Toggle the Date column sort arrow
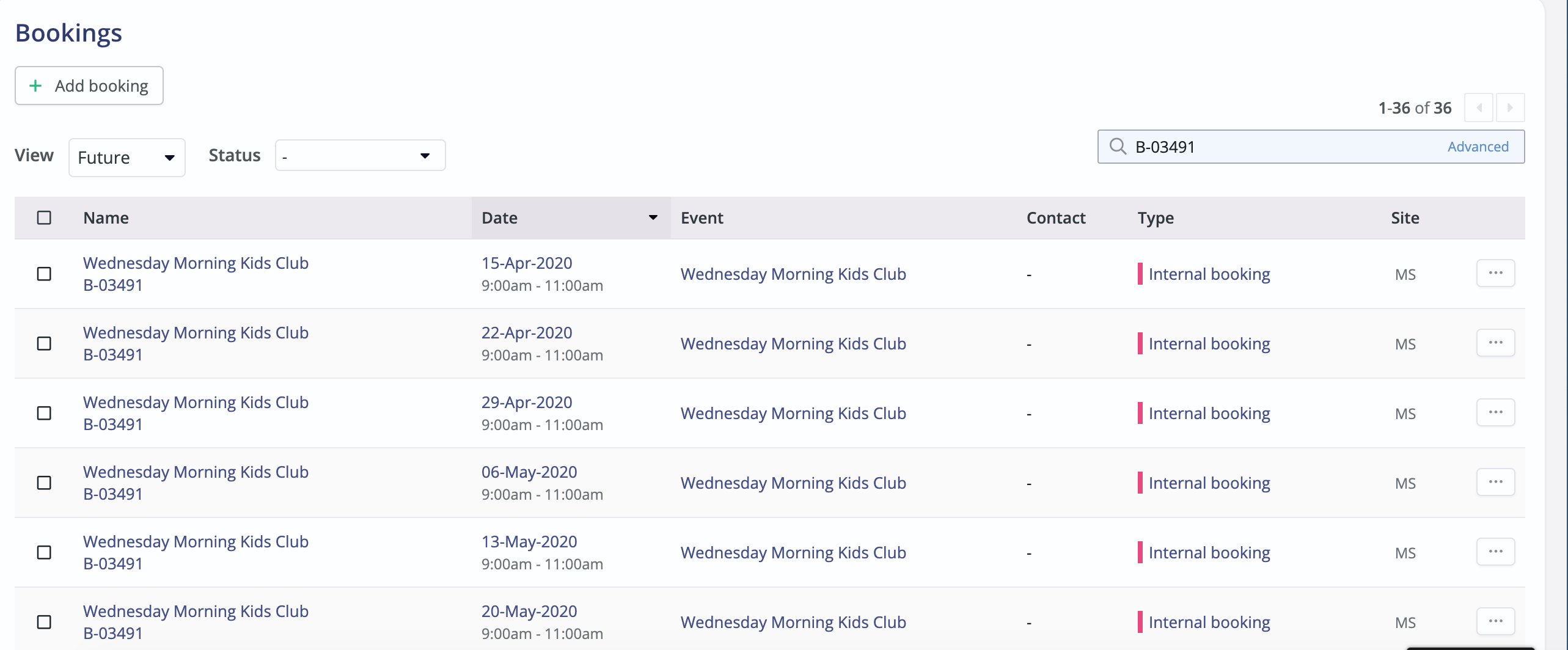The height and width of the screenshot is (650, 1568). tap(653, 217)
